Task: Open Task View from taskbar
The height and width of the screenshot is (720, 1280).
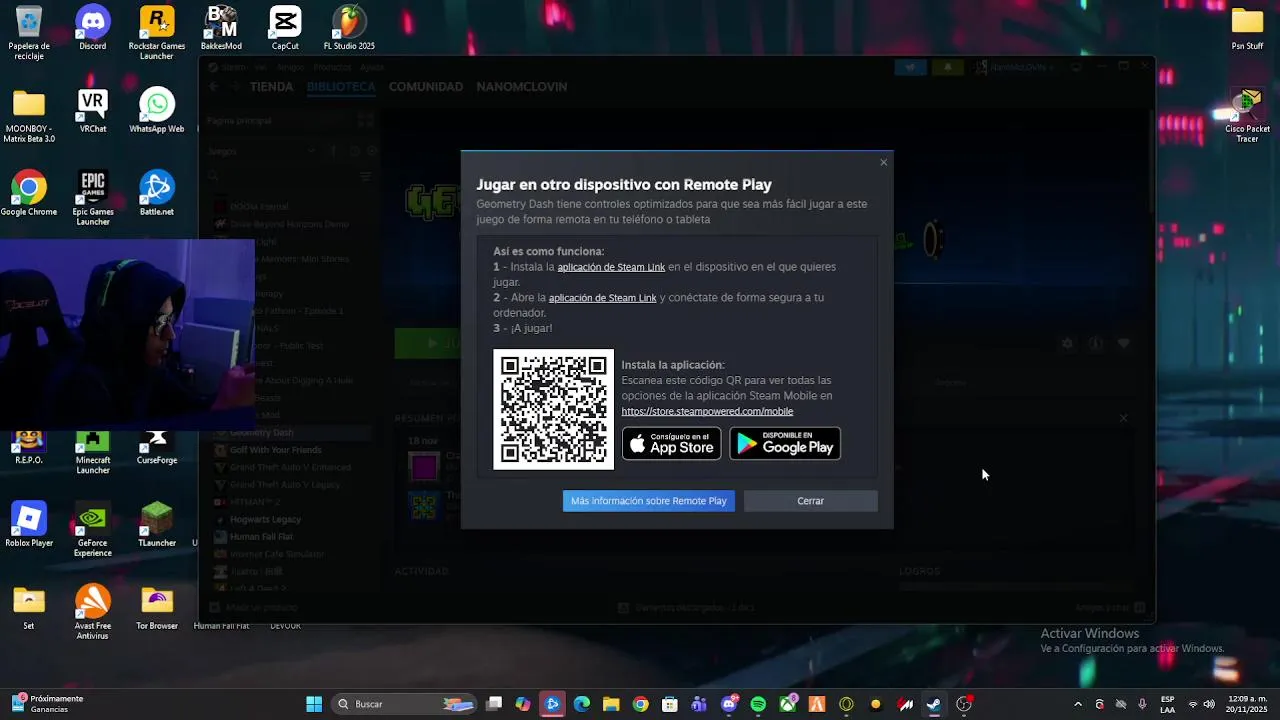Action: click(x=494, y=704)
